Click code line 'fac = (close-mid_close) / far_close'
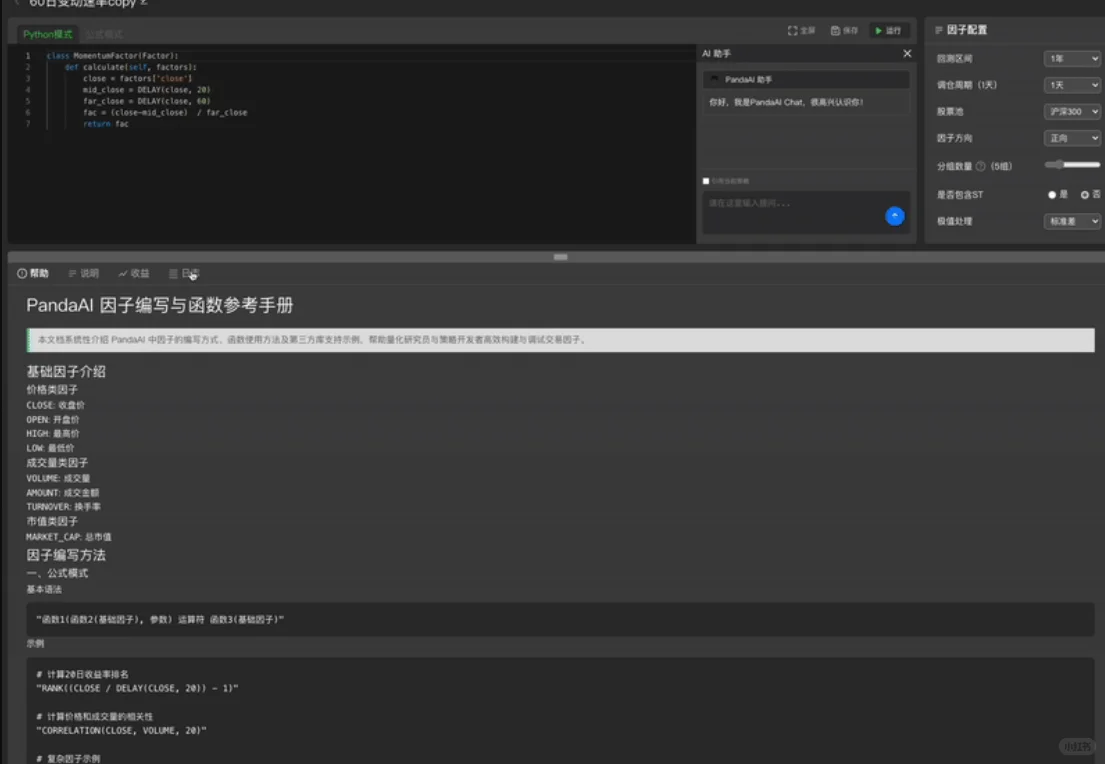The height and width of the screenshot is (764, 1105). 165,112
